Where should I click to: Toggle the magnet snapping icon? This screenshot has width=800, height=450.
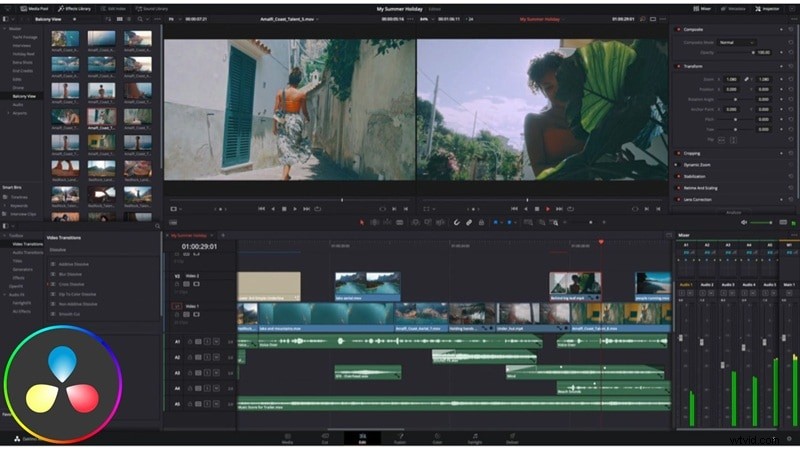(x=456, y=222)
